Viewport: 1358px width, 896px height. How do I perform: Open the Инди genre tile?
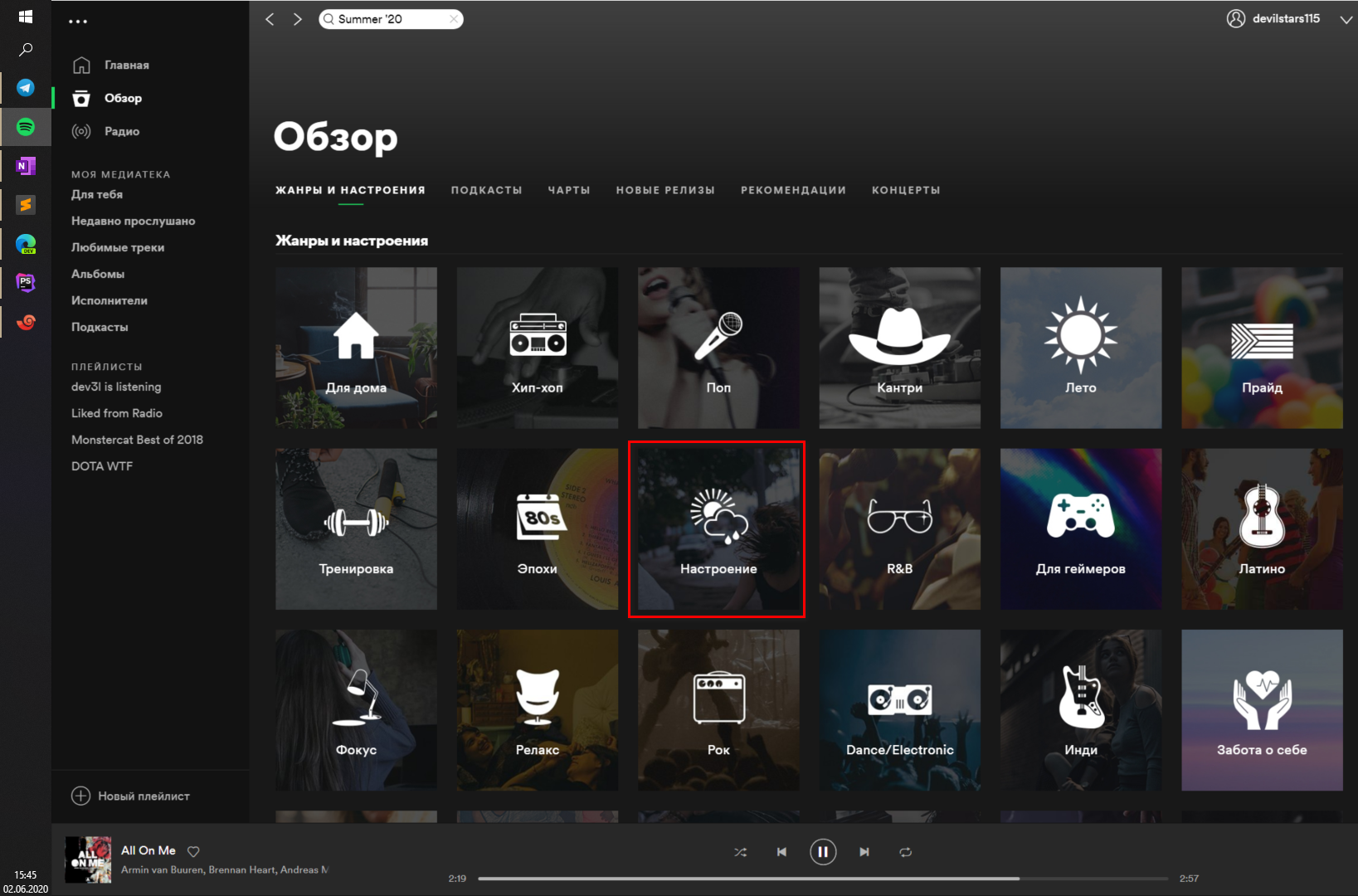1081,710
